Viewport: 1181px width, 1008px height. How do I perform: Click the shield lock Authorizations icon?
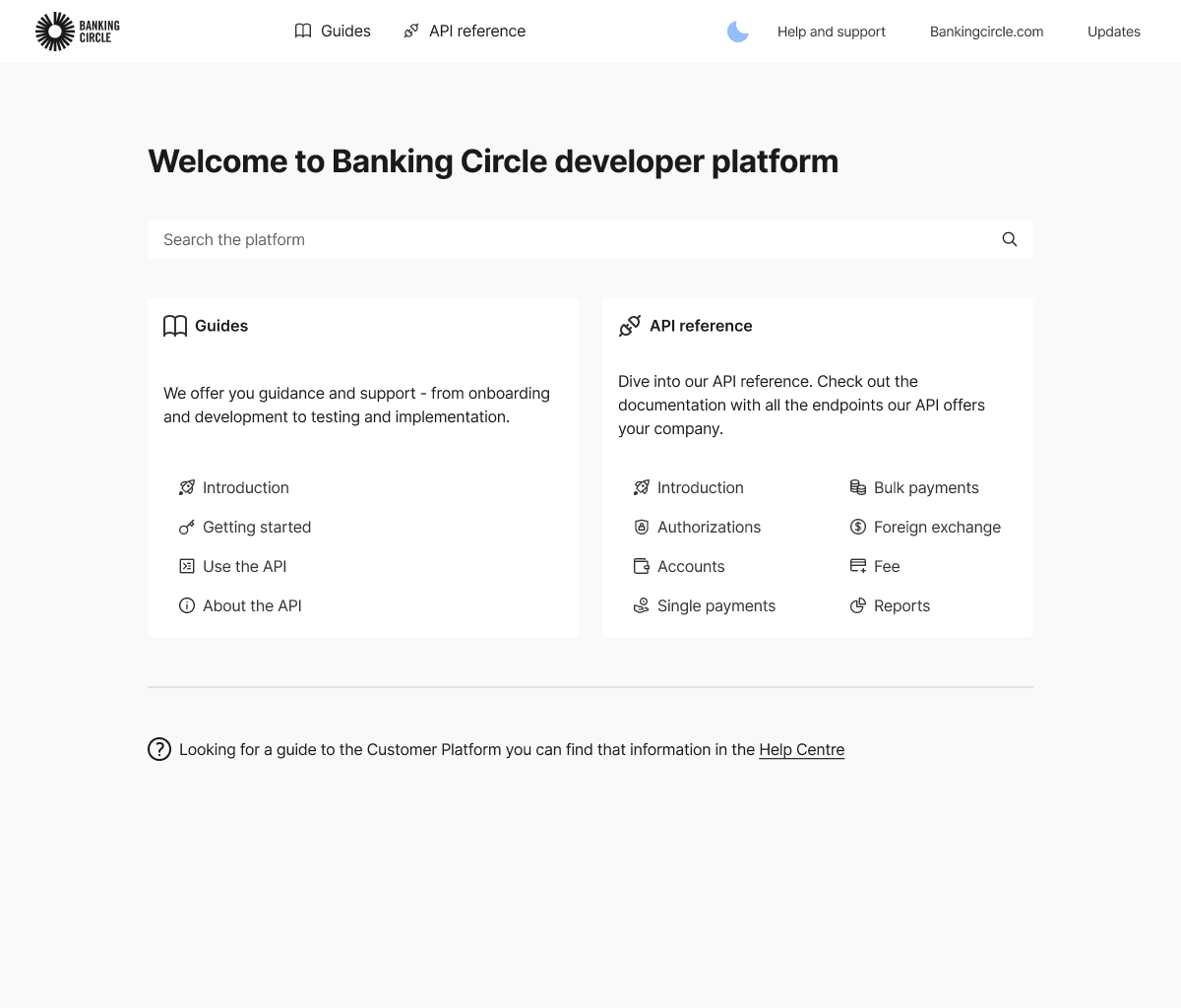[x=642, y=527]
